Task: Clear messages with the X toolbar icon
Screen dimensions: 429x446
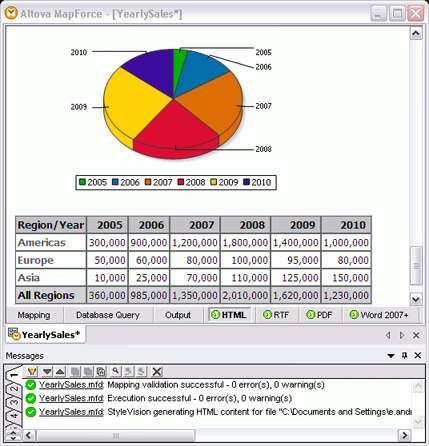Action: pos(157,371)
